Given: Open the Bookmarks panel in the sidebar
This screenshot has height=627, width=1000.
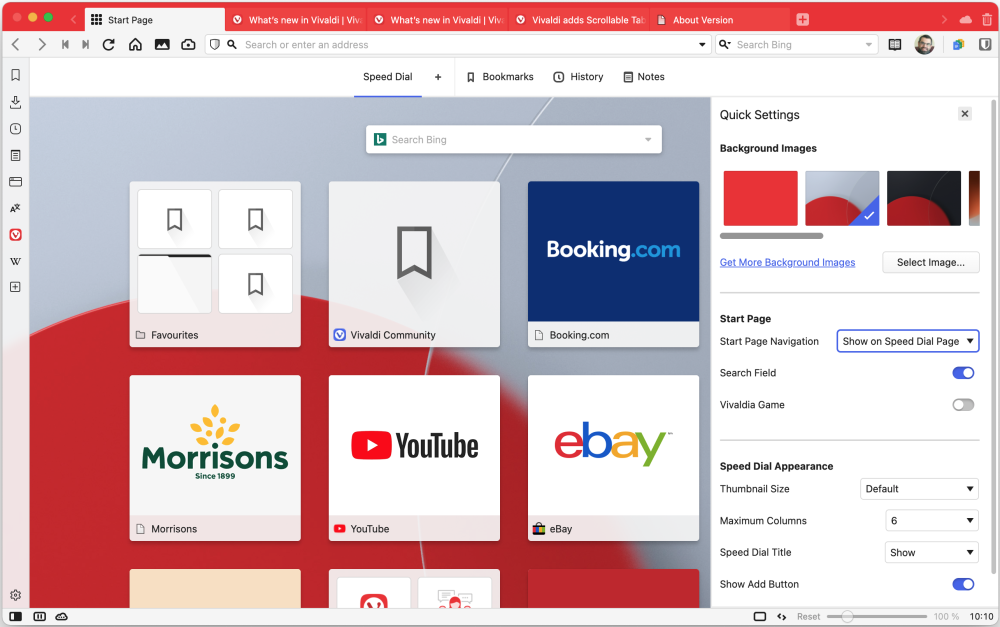Looking at the screenshot, I should pos(15,75).
